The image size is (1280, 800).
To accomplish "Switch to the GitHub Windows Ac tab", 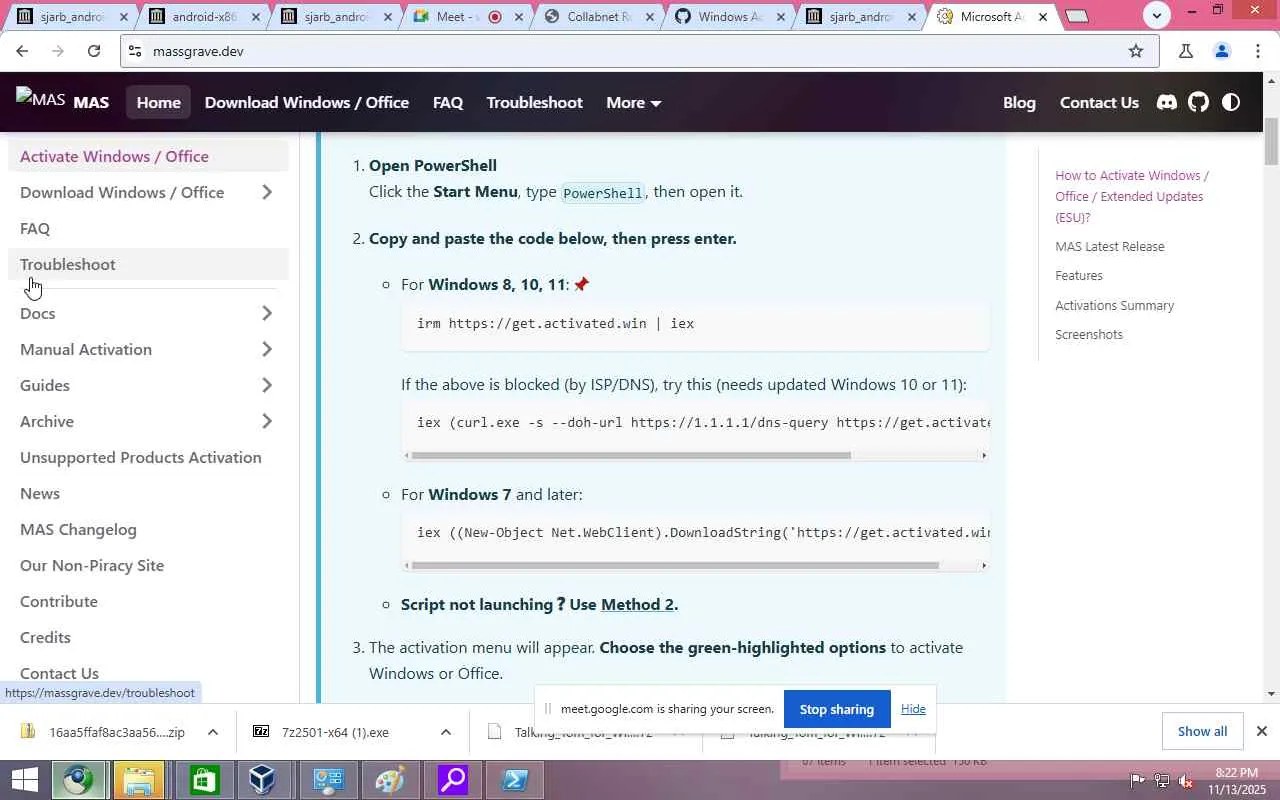I will pos(730,17).
